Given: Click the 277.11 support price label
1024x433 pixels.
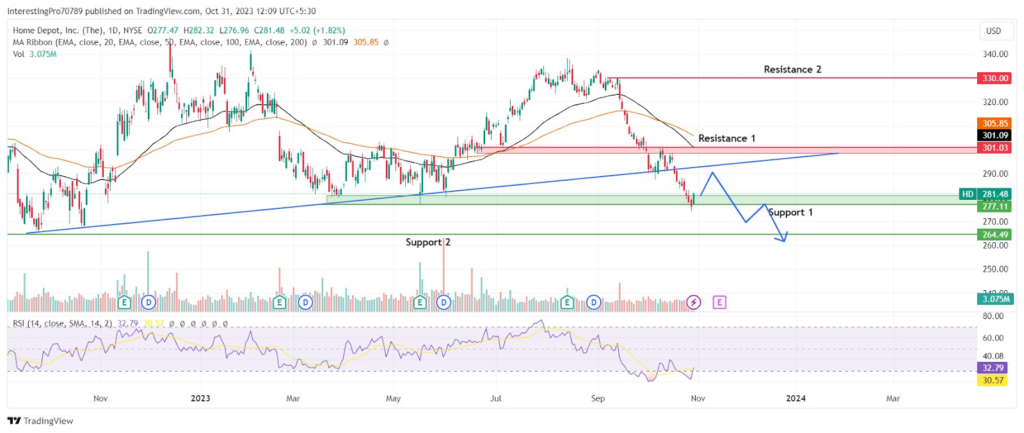Looking at the screenshot, I should click(993, 206).
